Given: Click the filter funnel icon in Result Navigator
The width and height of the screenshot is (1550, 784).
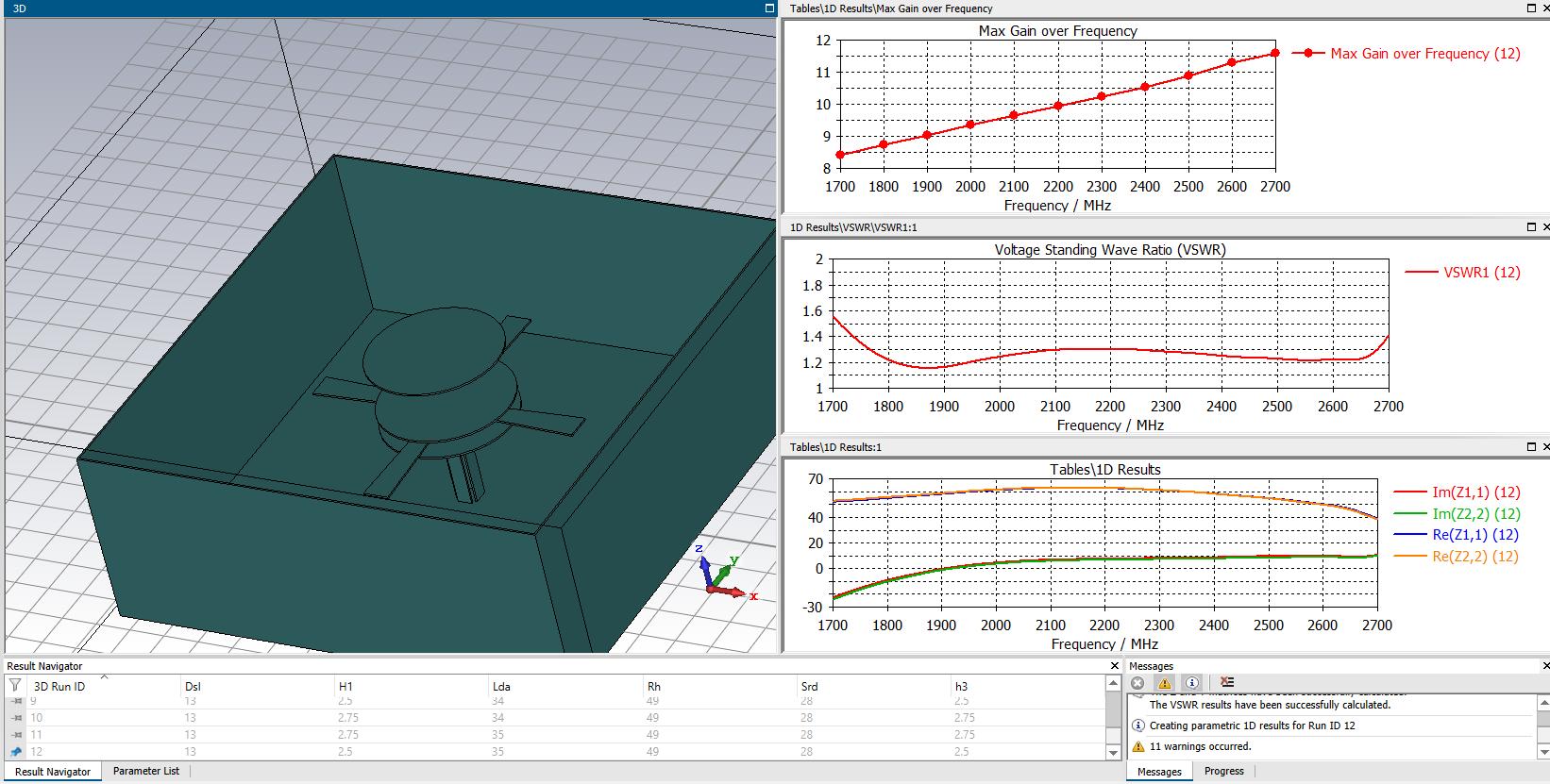Looking at the screenshot, I should click(15, 685).
